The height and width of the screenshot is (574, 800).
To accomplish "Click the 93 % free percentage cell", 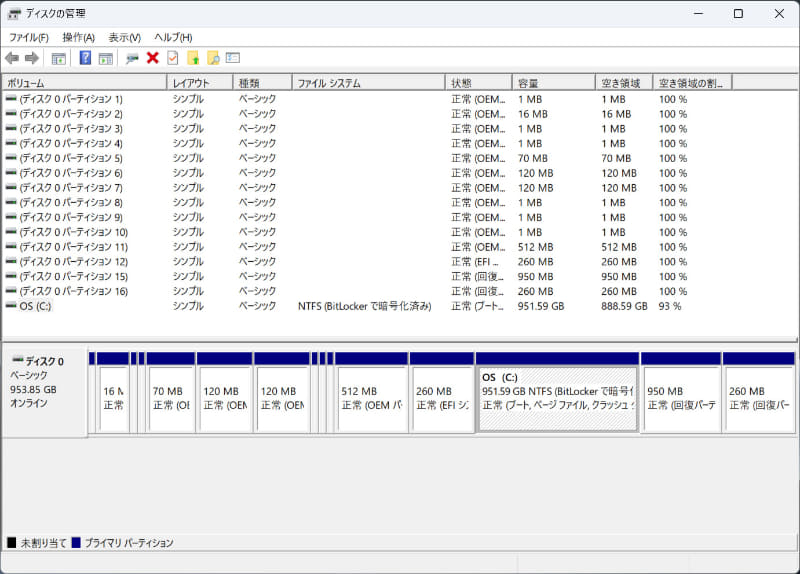I will coord(670,306).
